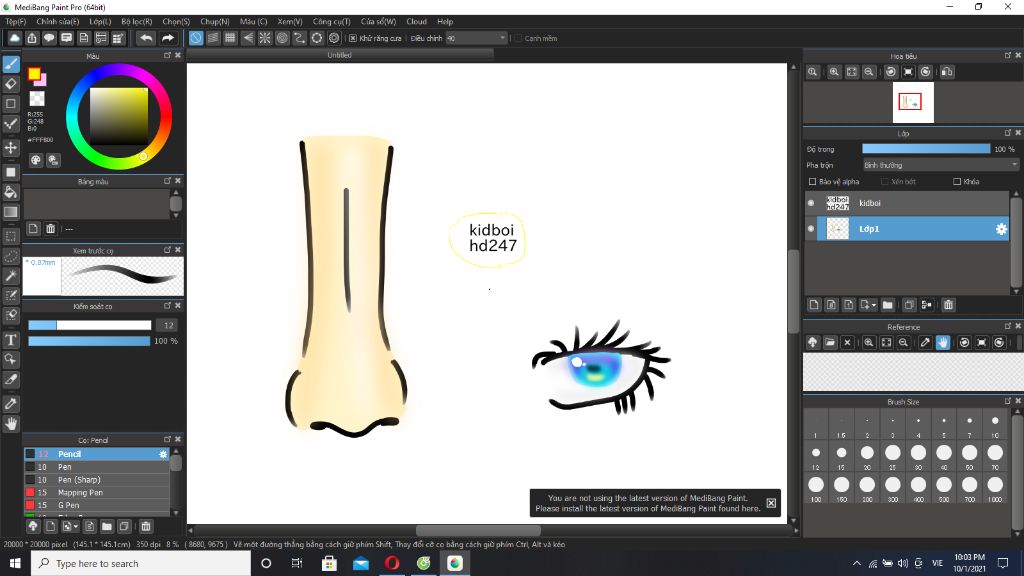The height and width of the screenshot is (576, 1024).
Task: Pick brush size preset 100
Action: coord(816,488)
